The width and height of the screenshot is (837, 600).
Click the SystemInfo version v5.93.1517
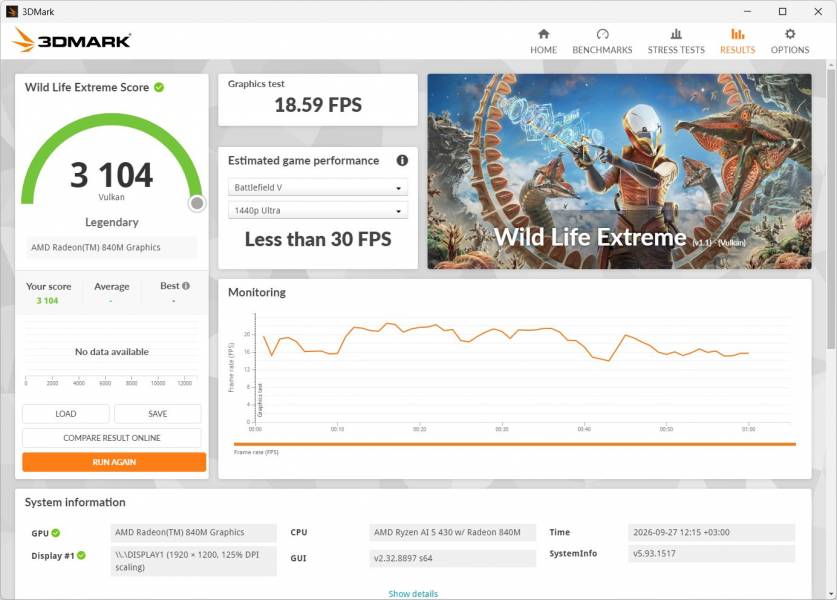712,554
